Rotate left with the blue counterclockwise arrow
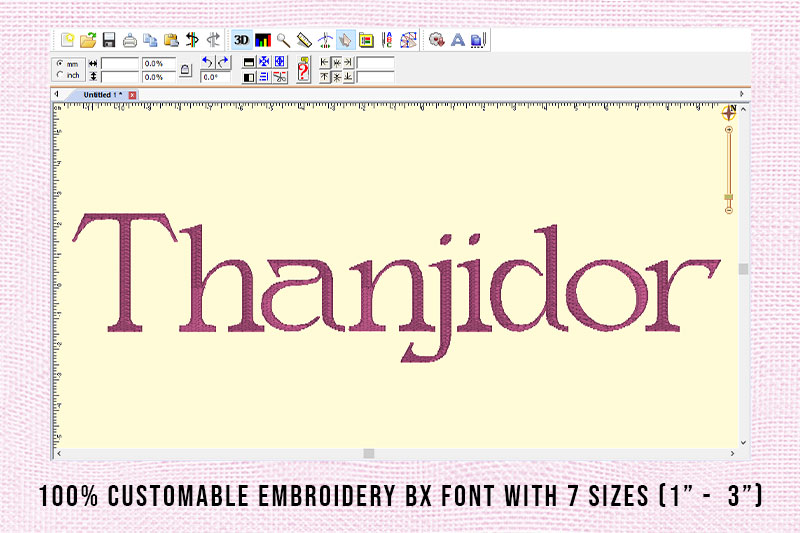The image size is (800, 533). tap(207, 62)
